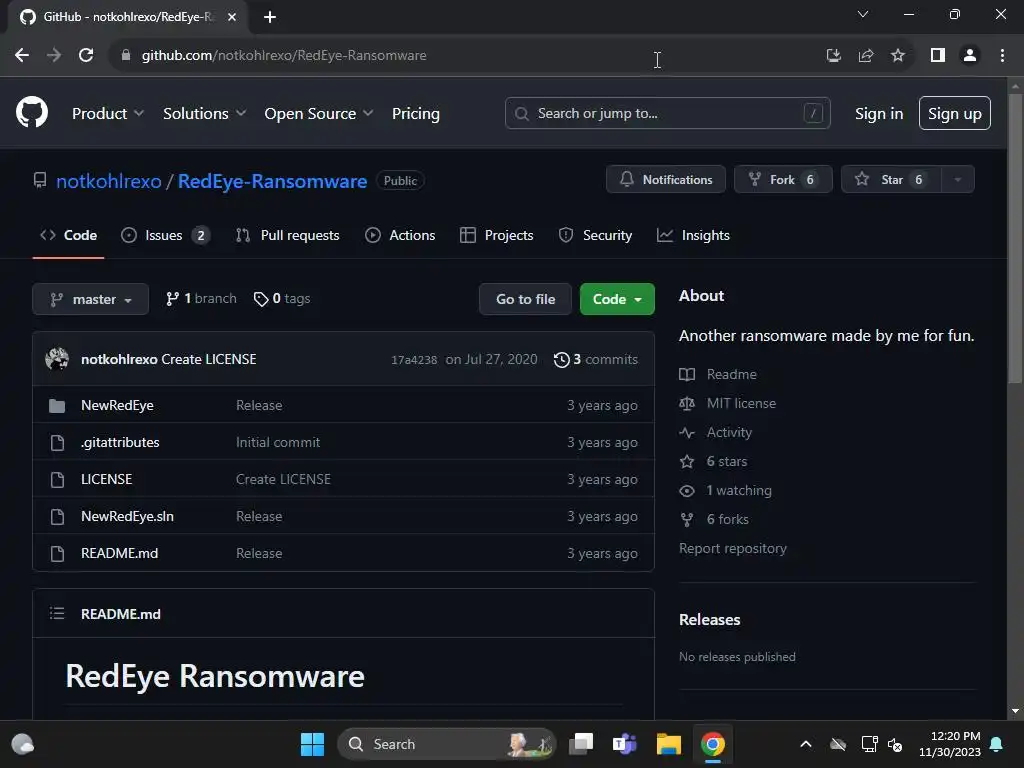
Task: Switch to the Pull requests tab
Action: coord(287,235)
